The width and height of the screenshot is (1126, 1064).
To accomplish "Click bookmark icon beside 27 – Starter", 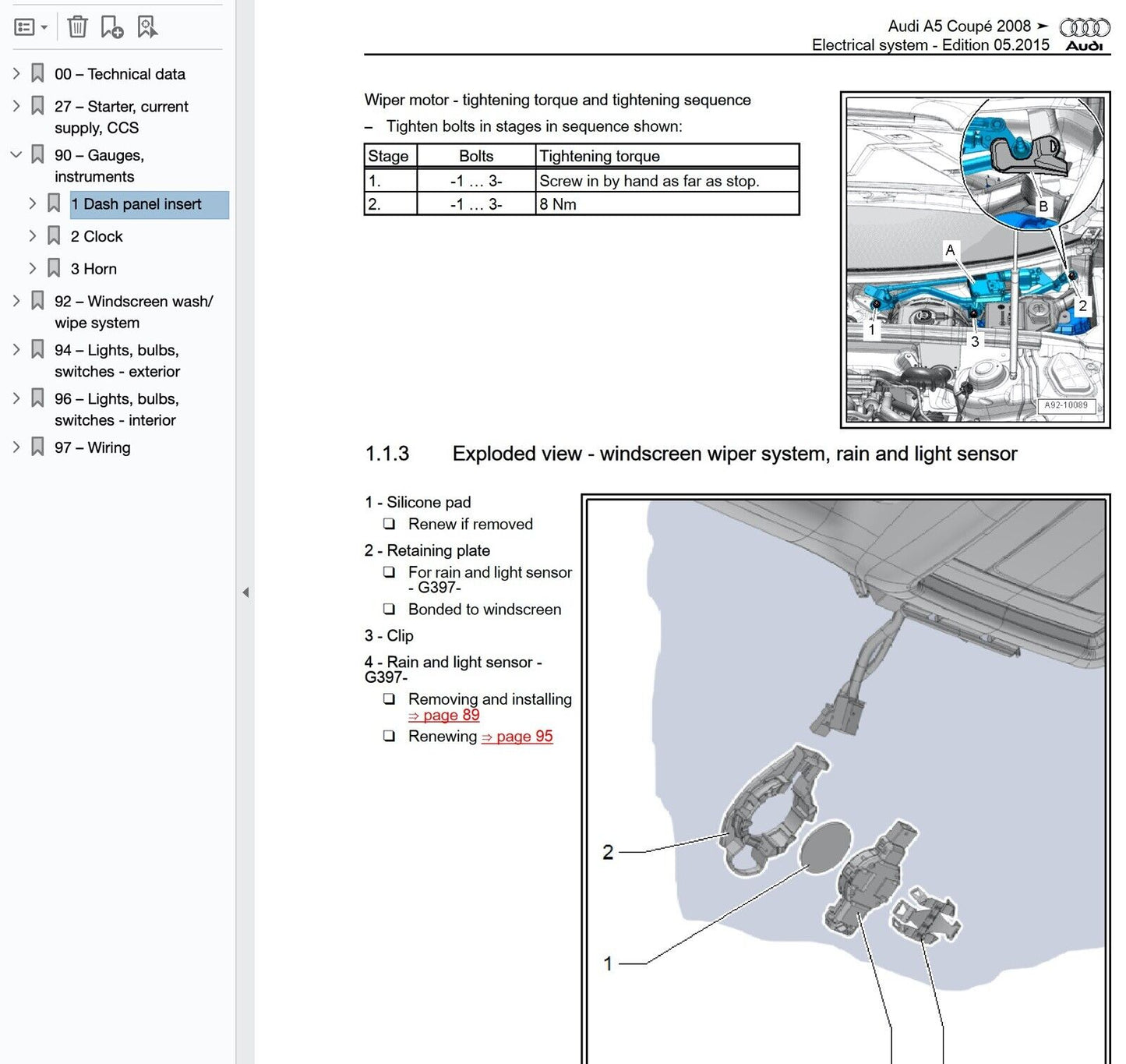I will coord(37,106).
